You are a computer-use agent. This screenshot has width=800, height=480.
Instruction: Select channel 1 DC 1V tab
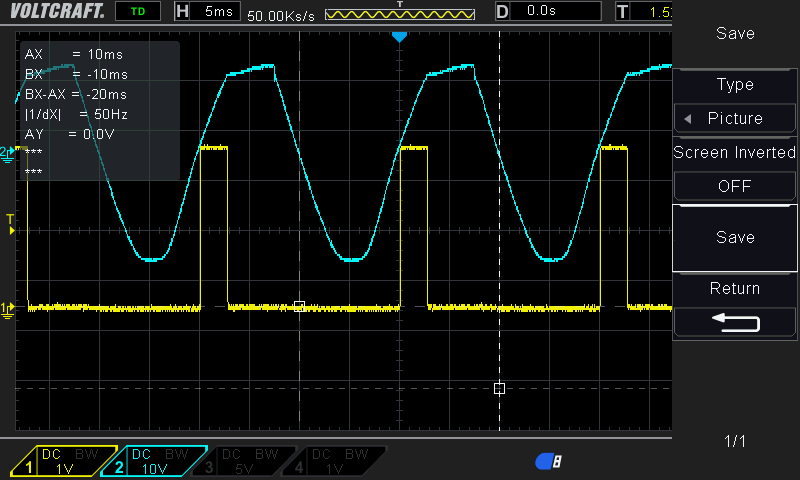tap(65, 461)
